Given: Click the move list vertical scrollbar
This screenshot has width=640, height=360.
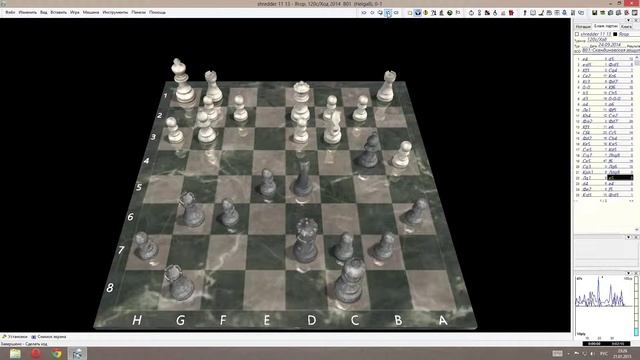Looking at the screenshot, I should tap(637, 143).
